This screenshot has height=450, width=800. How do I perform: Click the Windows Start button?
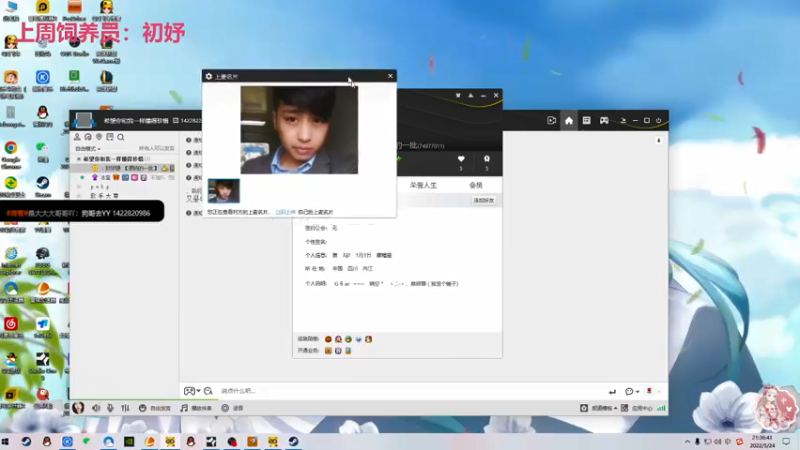[6, 442]
